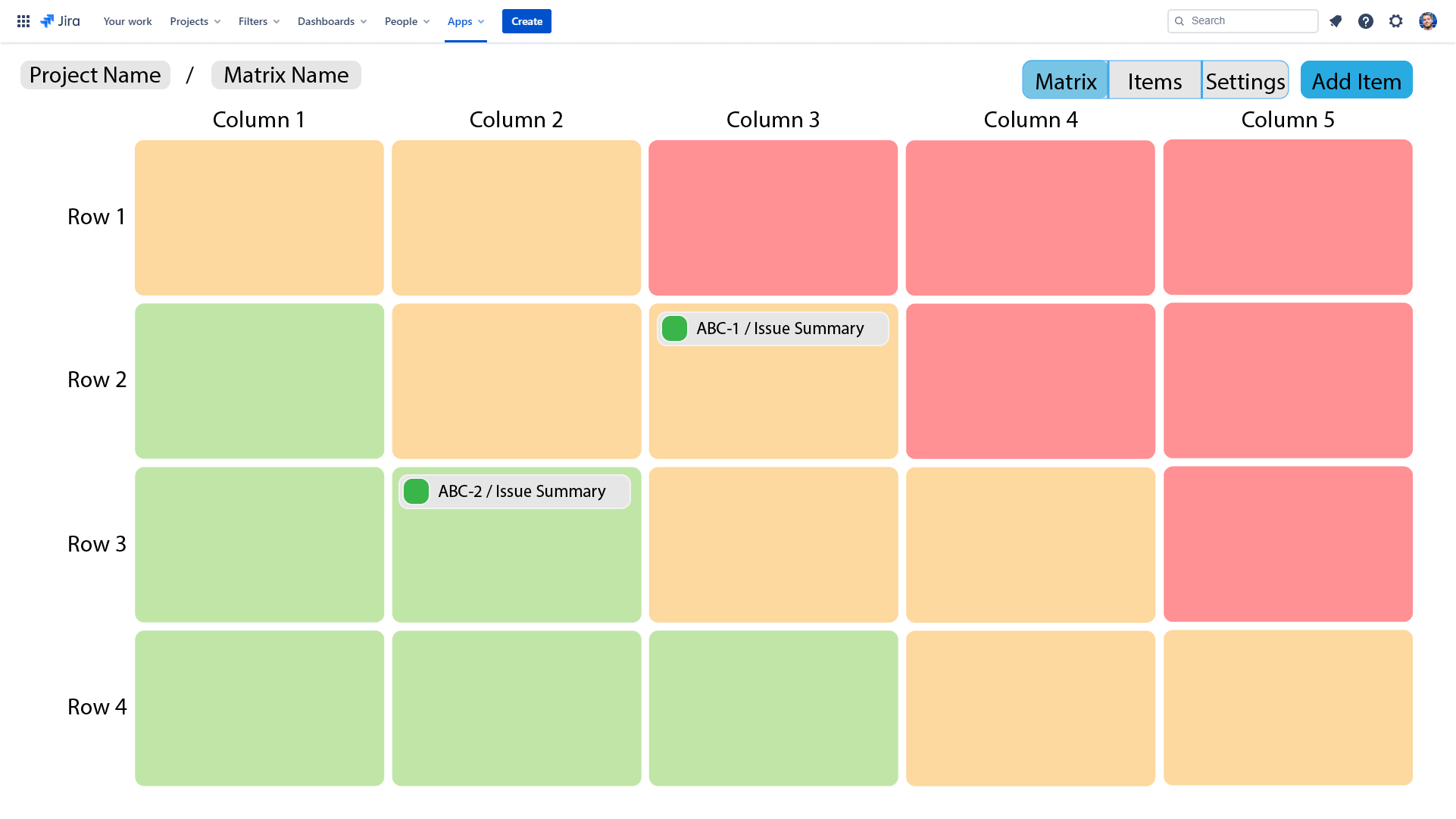Select the red cell at Row 1 Column 5
The height and width of the screenshot is (819, 1456).
tap(1287, 217)
